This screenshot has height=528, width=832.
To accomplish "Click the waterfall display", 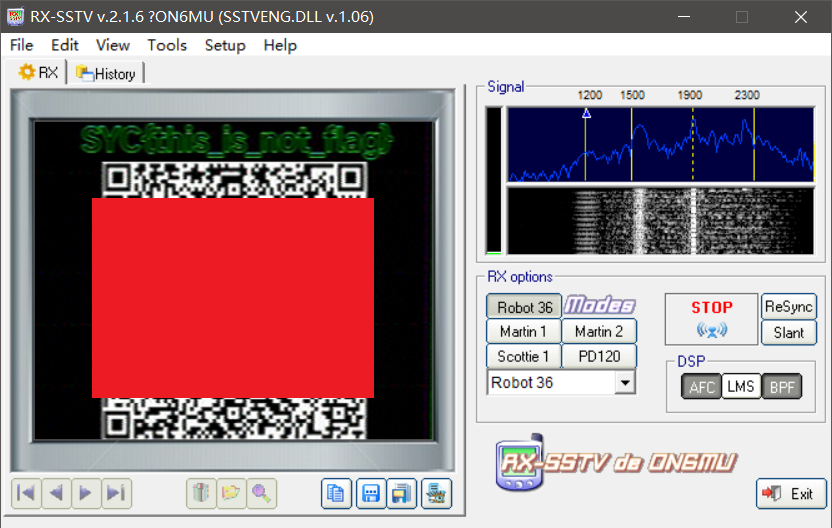I will point(661,221).
